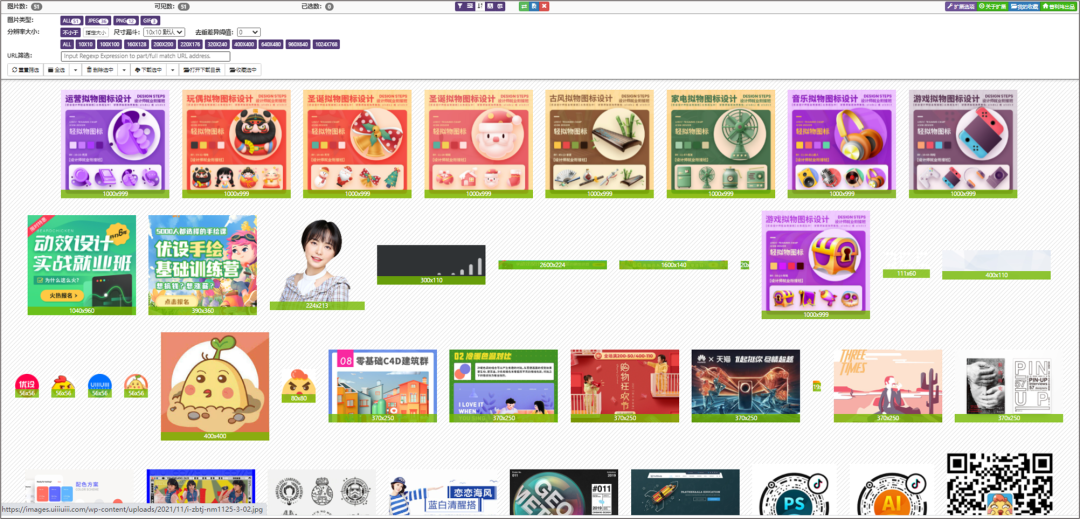1080x519 pixels.
Task: Select the 224x213 woman portrait thumbnail
Action: [x=317, y=259]
